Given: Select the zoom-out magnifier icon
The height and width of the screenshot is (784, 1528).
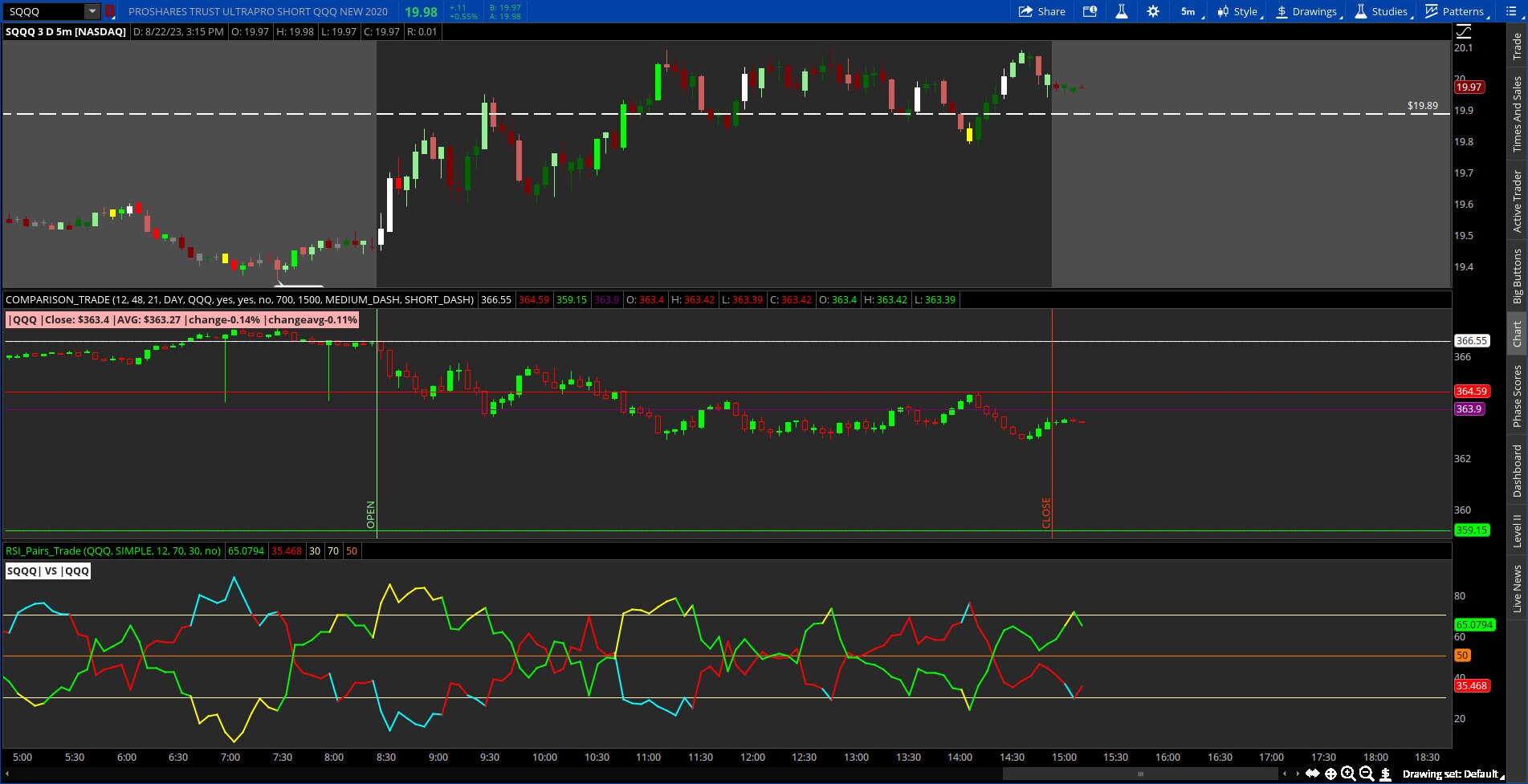Looking at the screenshot, I should click(1367, 774).
